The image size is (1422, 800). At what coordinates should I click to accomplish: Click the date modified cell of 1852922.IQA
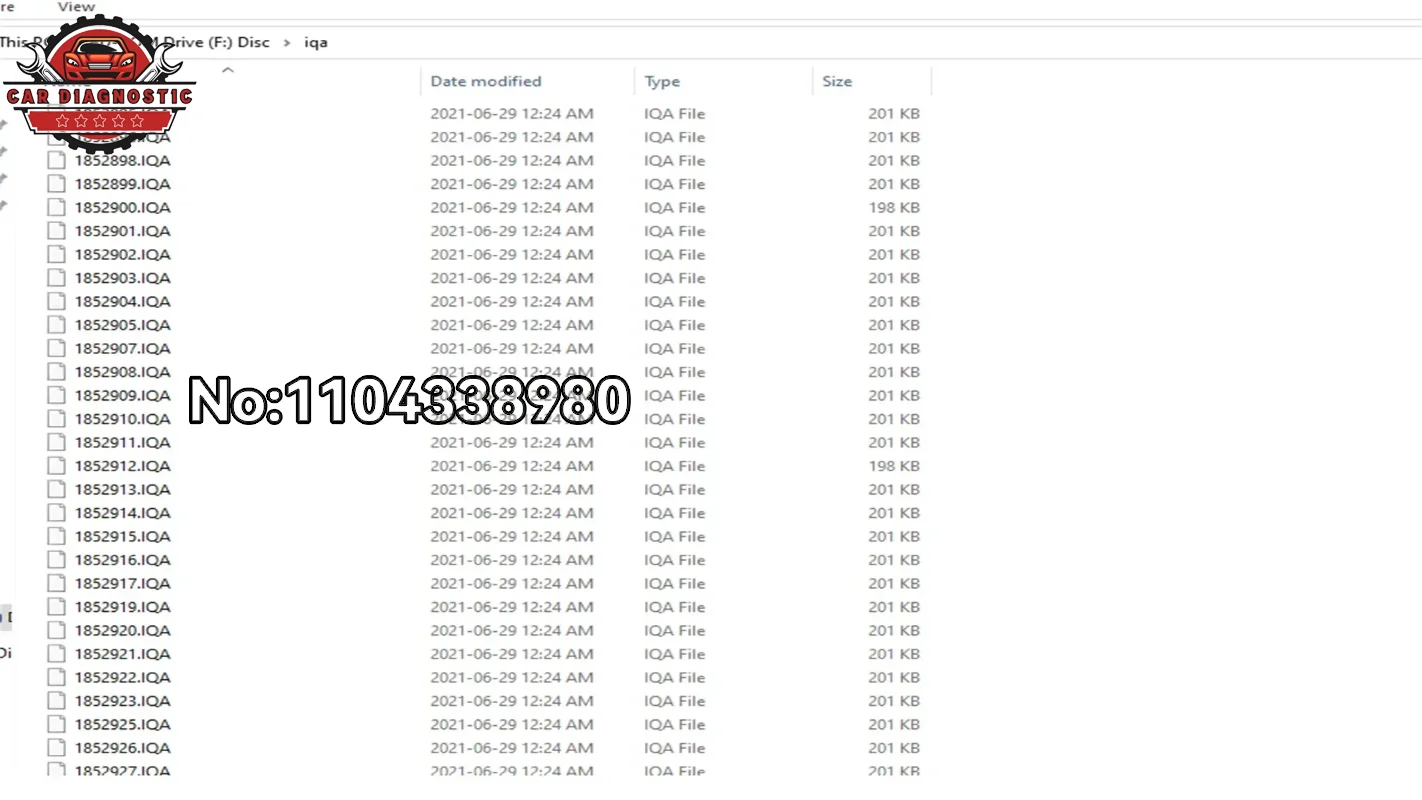click(x=512, y=677)
